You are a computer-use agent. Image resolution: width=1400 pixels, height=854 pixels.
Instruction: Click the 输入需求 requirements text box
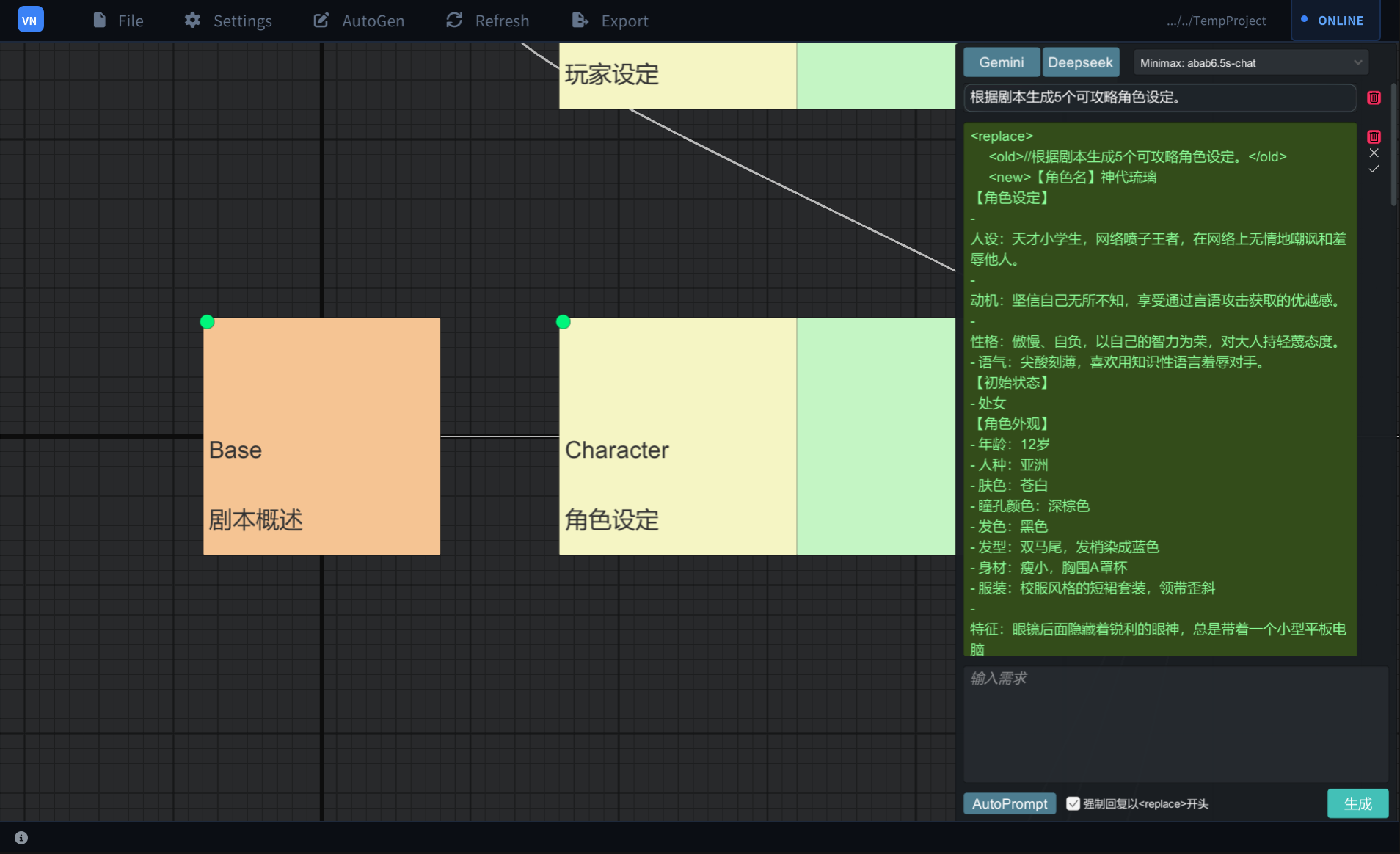pyautogui.click(x=1175, y=723)
